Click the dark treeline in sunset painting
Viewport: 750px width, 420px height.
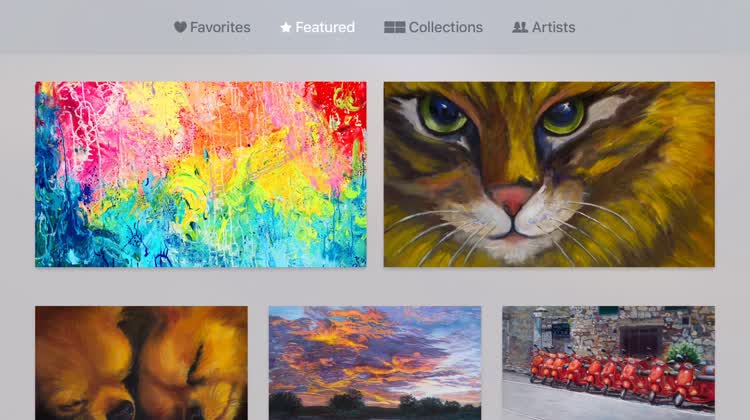(x=375, y=407)
